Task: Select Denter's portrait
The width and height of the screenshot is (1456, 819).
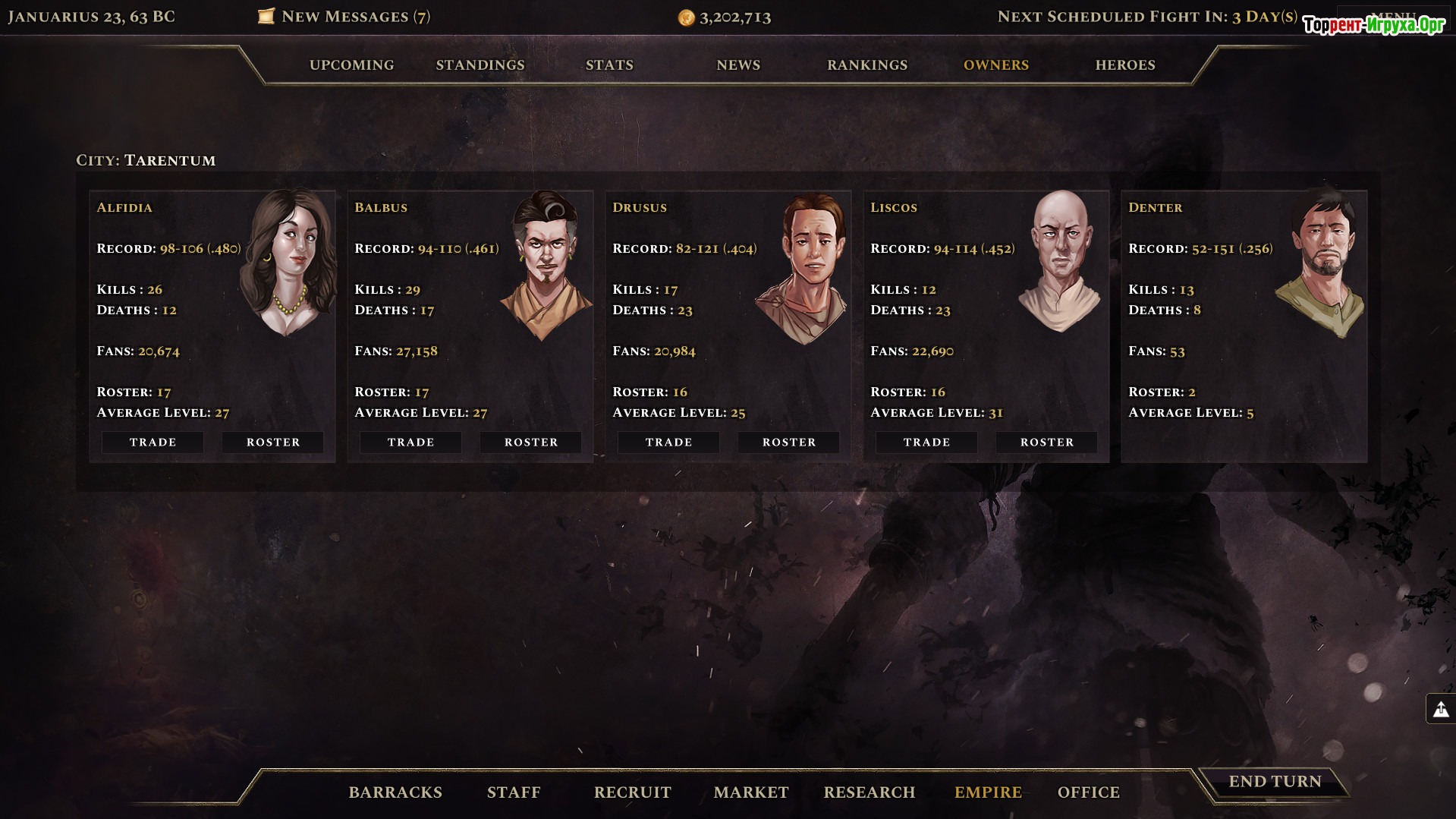Action: 1320,263
